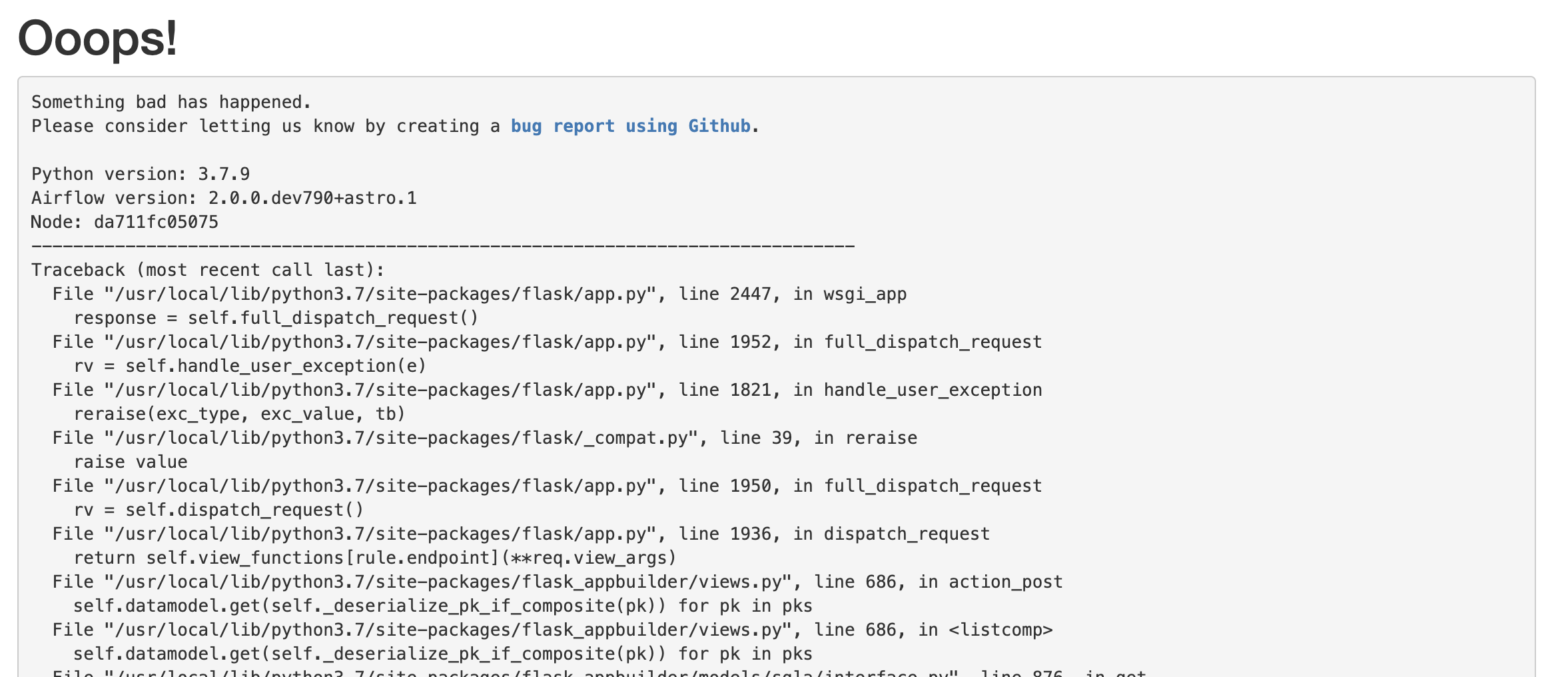Click 'return self.view_functions[rule.endpoint]' code line

pos(375,558)
